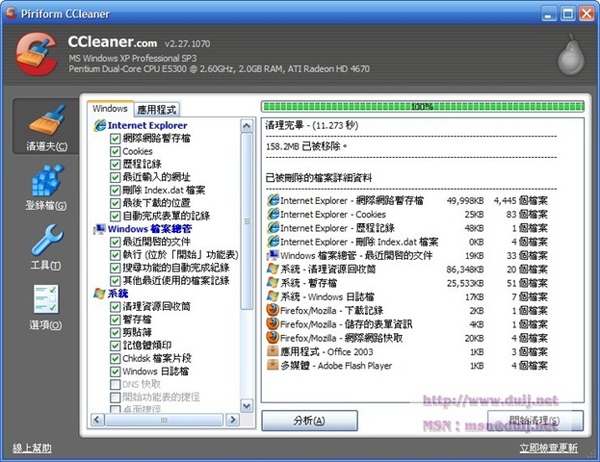
Task: Toggle 其他最近使用的檔案記錄 checkbox
Action: pos(115,281)
